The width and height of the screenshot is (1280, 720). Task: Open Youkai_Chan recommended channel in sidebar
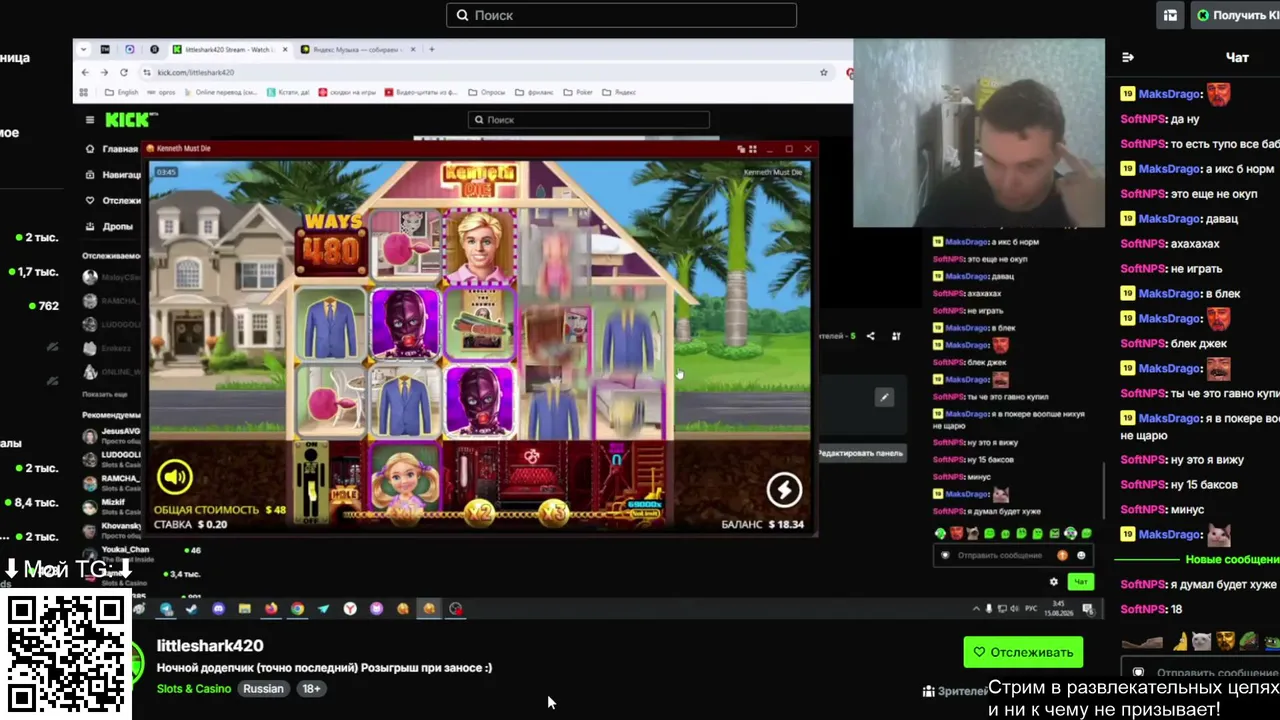tap(117, 552)
